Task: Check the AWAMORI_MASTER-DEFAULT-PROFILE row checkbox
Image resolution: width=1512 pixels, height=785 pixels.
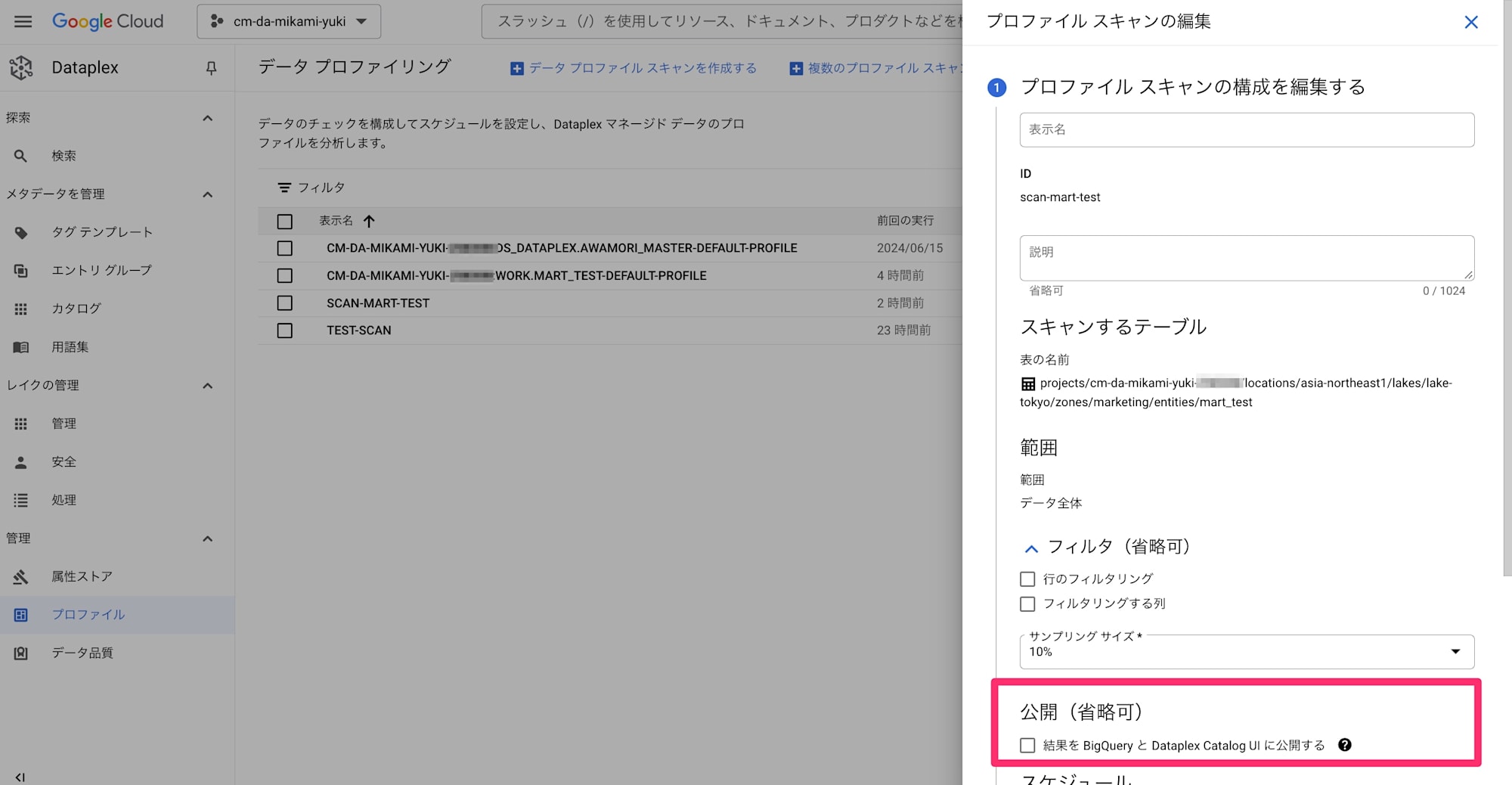Action: coord(285,248)
